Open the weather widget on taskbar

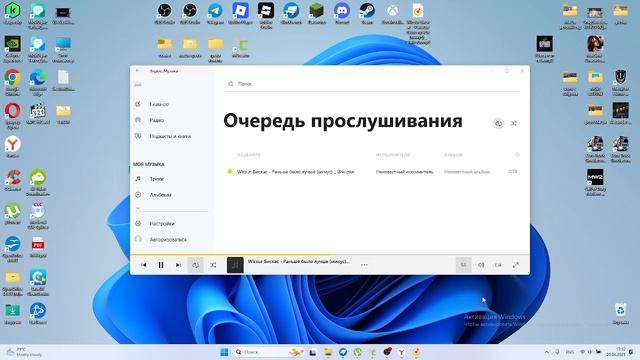coord(24,352)
